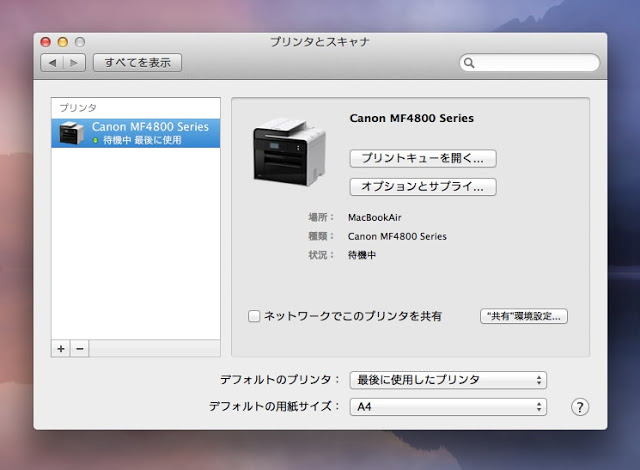Click the large Canon printer image
640x470 pixels.
pos(289,152)
